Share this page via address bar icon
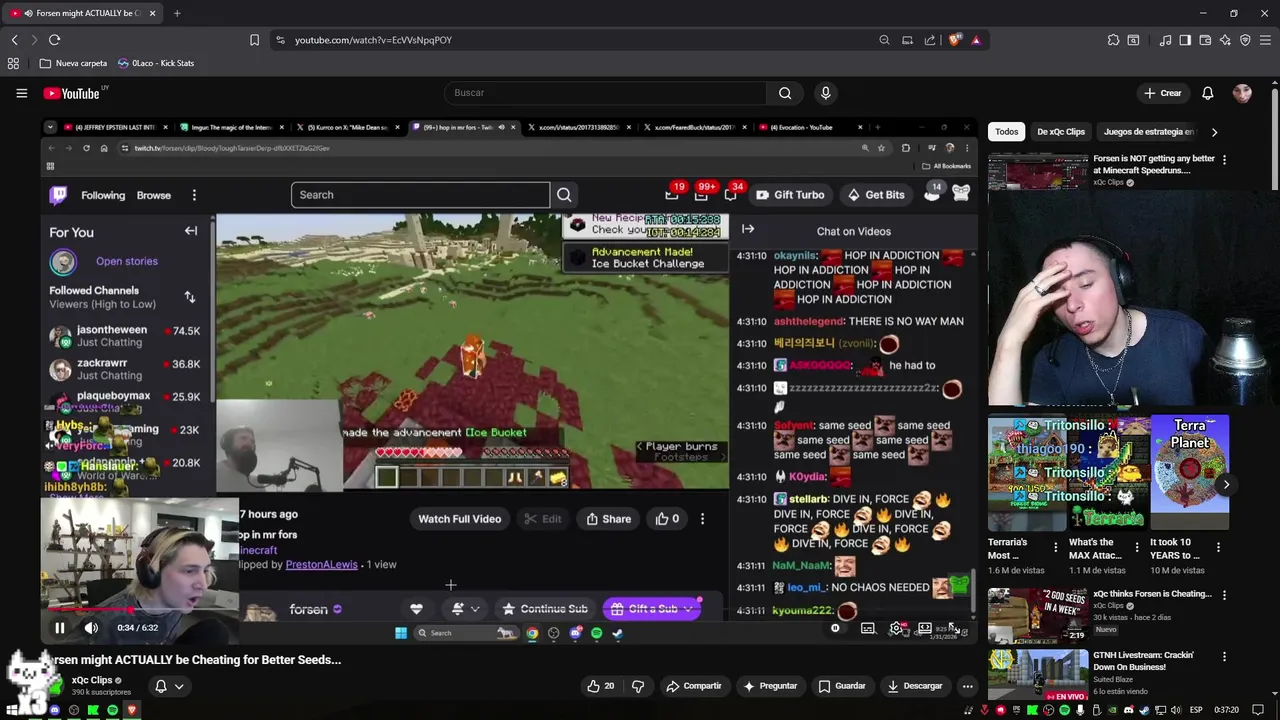The height and width of the screenshot is (720, 1280). pyautogui.click(x=930, y=40)
